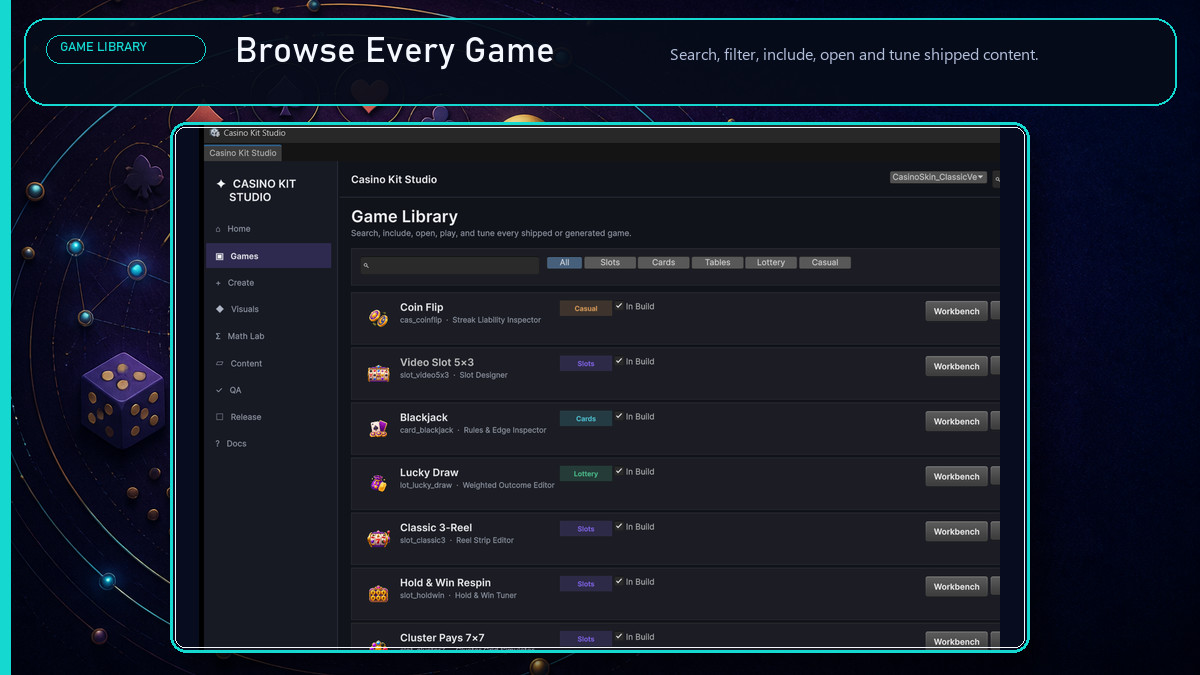The width and height of the screenshot is (1200, 675).
Task: Open Docs in the sidebar
Action: pyautogui.click(x=268, y=443)
